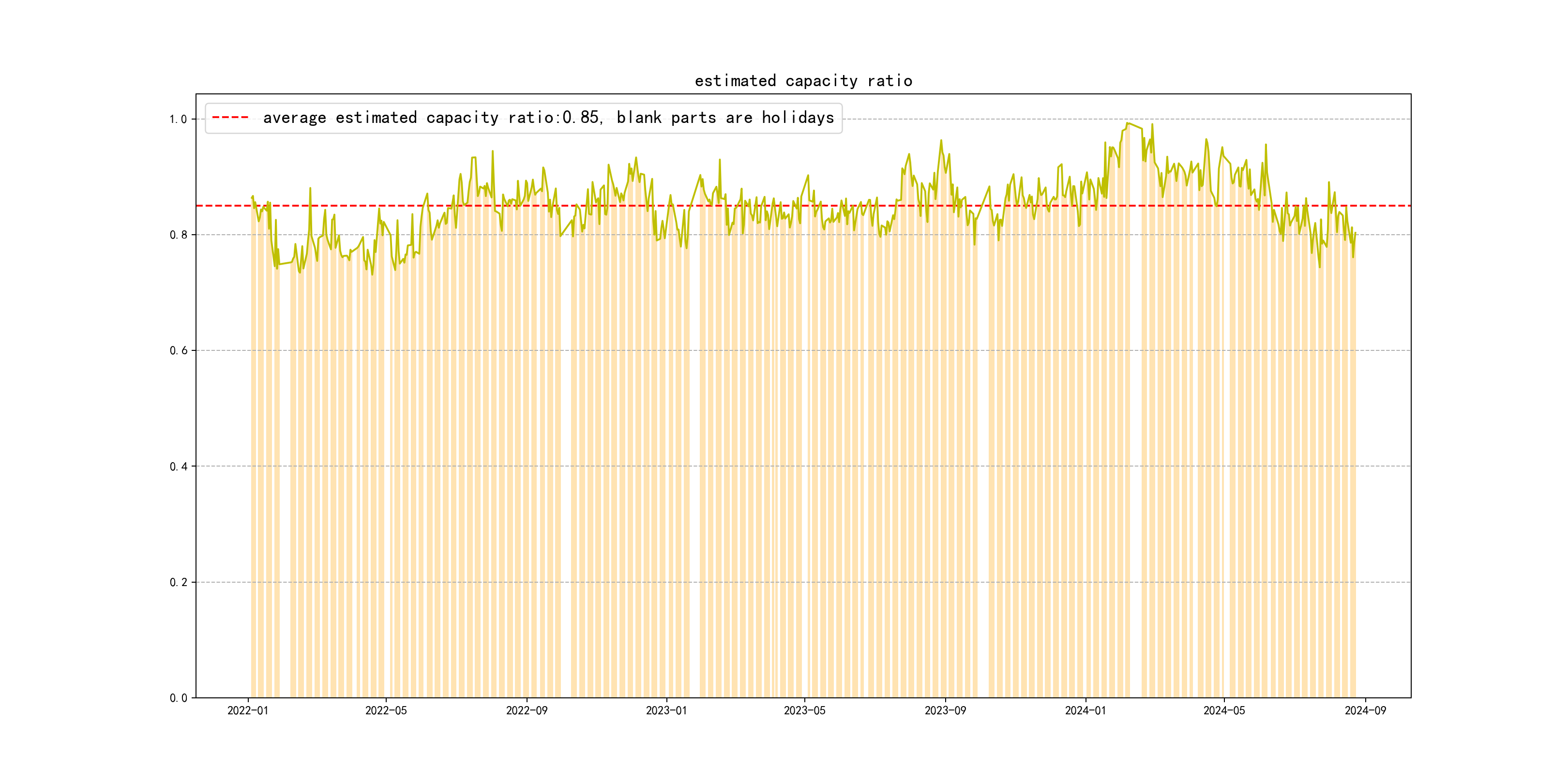
Task: Click the chart title 'estimated capacity ratio'
Action: (x=803, y=81)
